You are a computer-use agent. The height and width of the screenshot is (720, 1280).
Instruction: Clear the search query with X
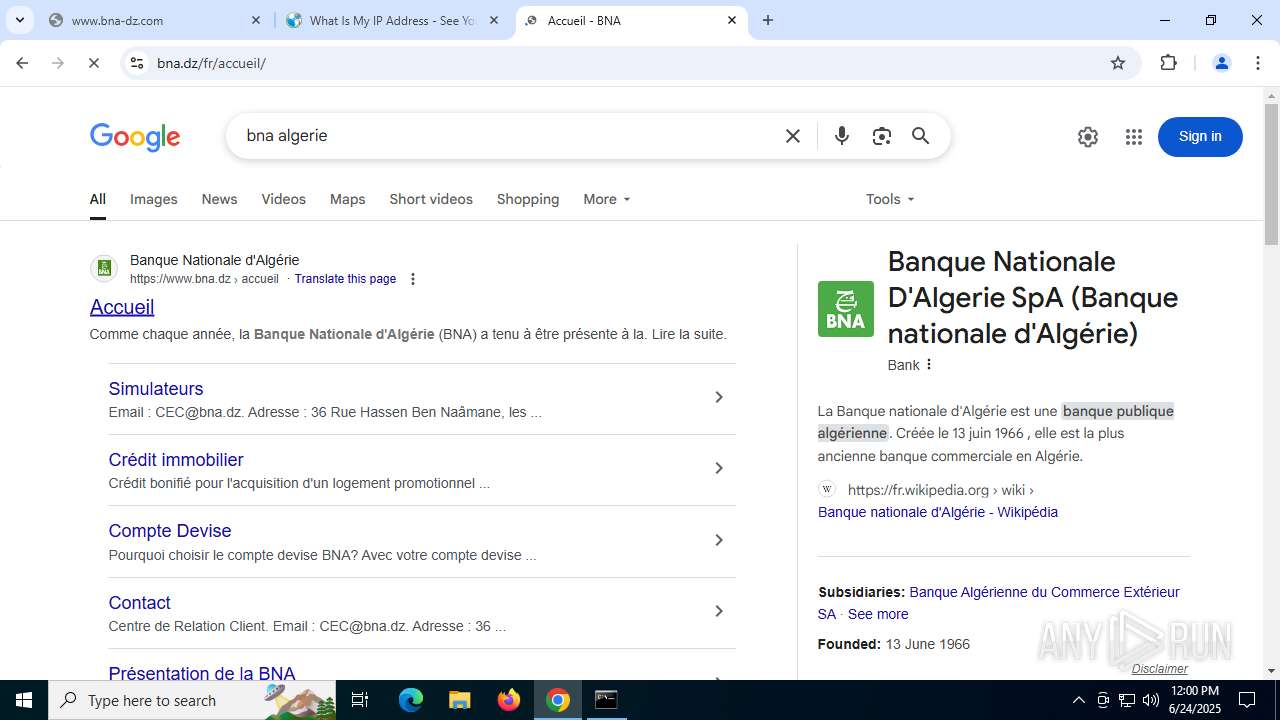tap(793, 136)
